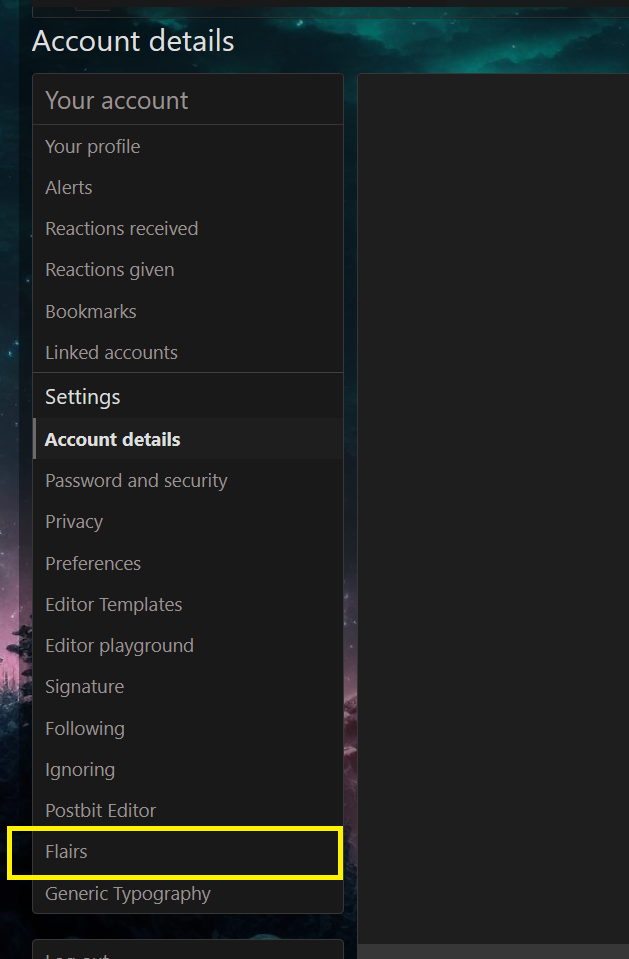The height and width of the screenshot is (959, 629).
Task: Click the Your account header
Action: pos(116,100)
